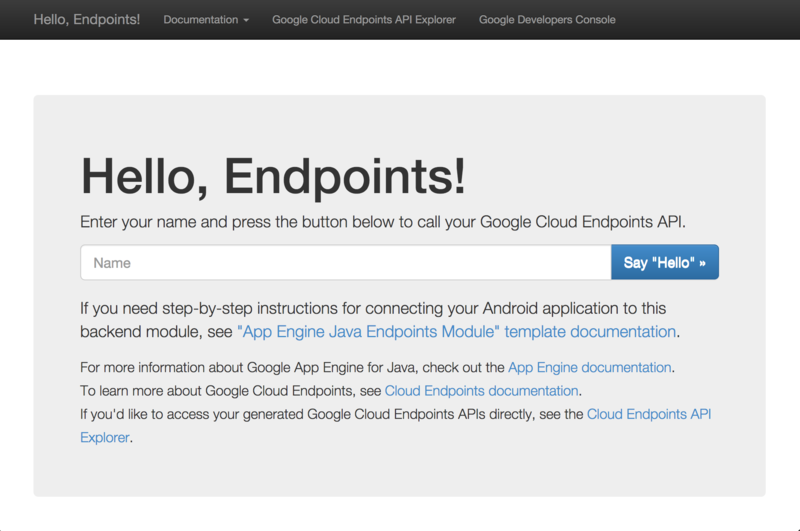The image size is (800, 531).
Task: Focus the Name input field
Action: (346, 262)
